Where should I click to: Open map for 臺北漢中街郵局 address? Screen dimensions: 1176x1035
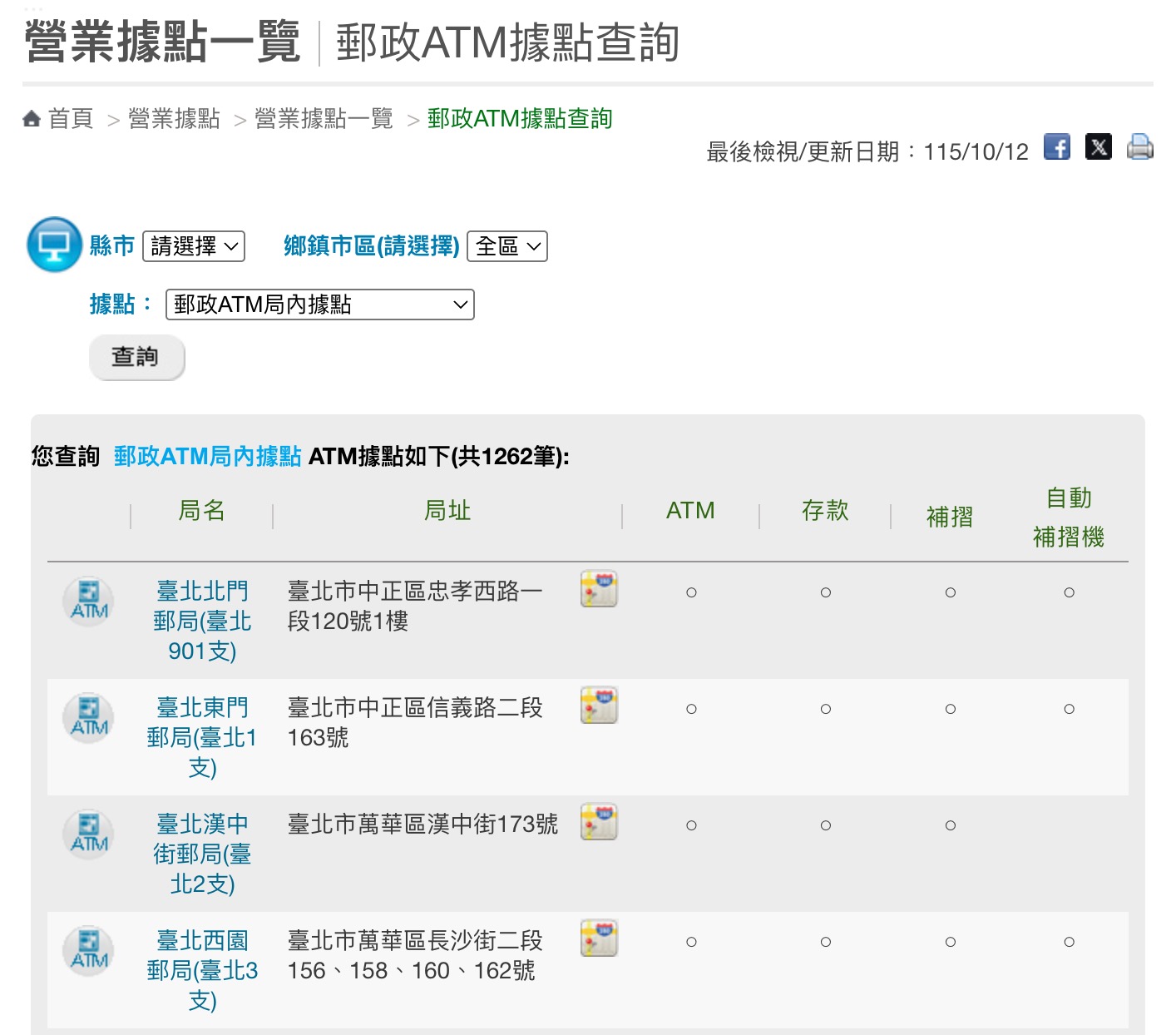coord(599,821)
